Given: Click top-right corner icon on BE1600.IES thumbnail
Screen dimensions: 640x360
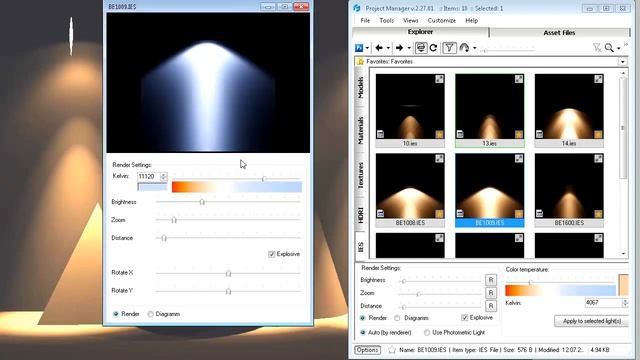Looking at the screenshot, I should point(598,159).
